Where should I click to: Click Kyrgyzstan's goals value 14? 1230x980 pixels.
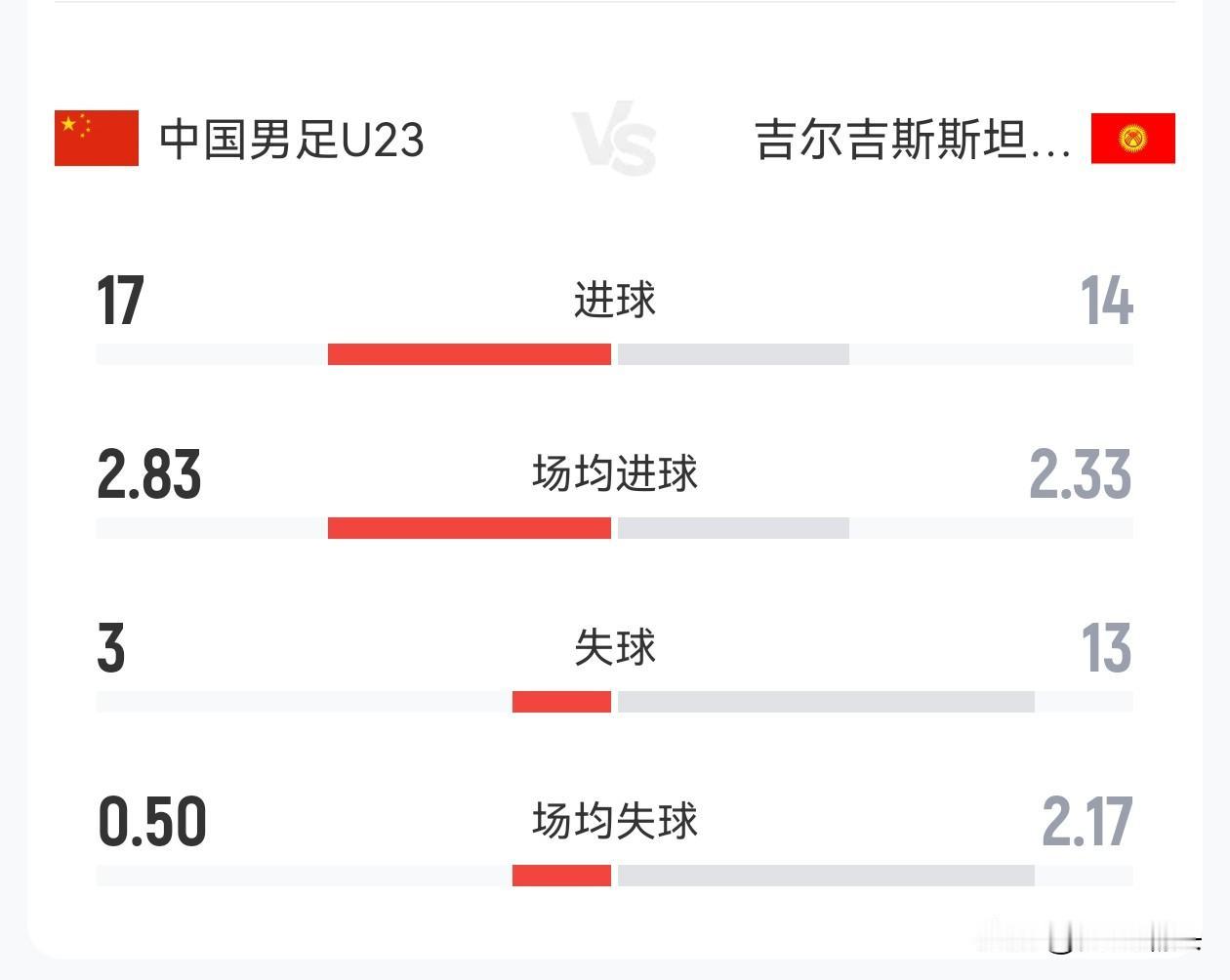coord(1106,301)
